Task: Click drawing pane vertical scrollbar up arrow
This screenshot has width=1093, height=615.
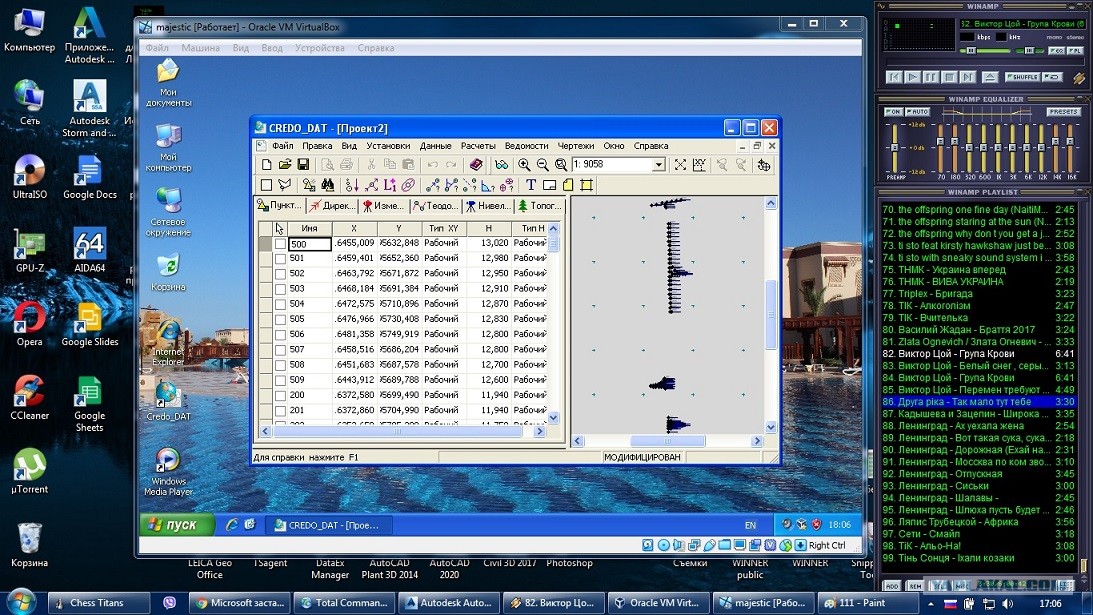Action: 771,204
